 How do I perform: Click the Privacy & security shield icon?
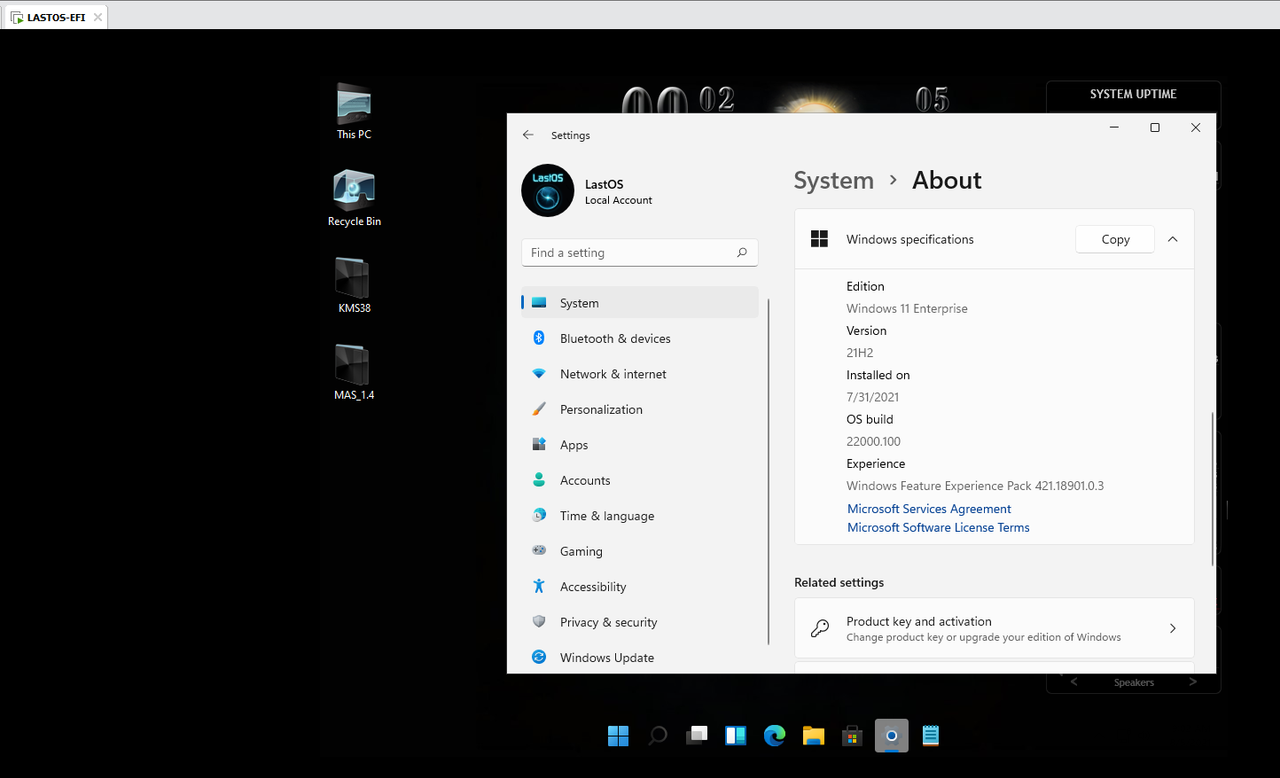tap(539, 621)
